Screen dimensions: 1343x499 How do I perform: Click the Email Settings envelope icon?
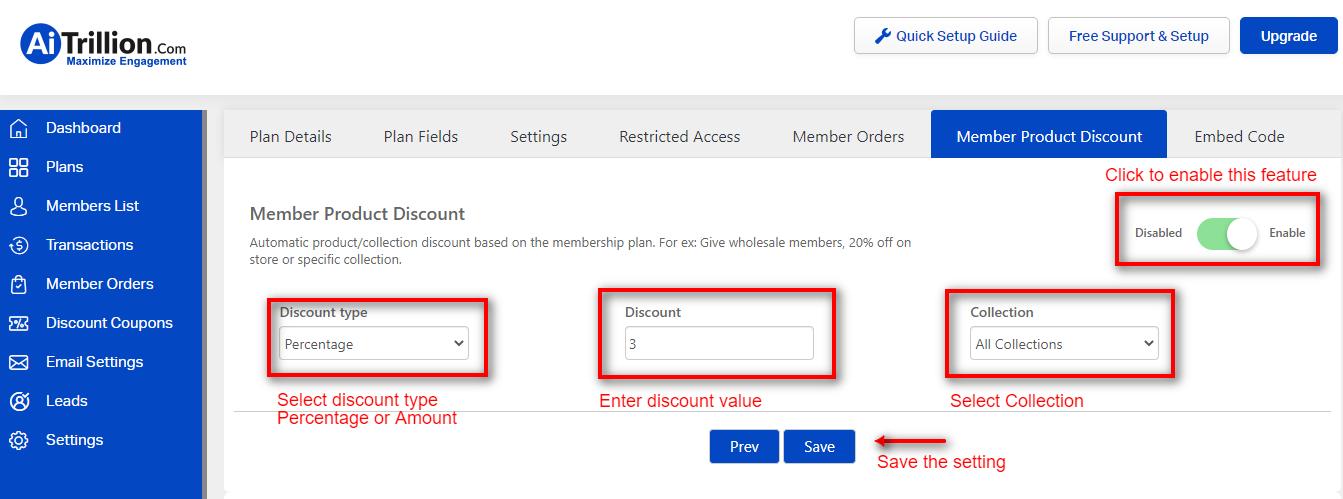click(x=18, y=362)
